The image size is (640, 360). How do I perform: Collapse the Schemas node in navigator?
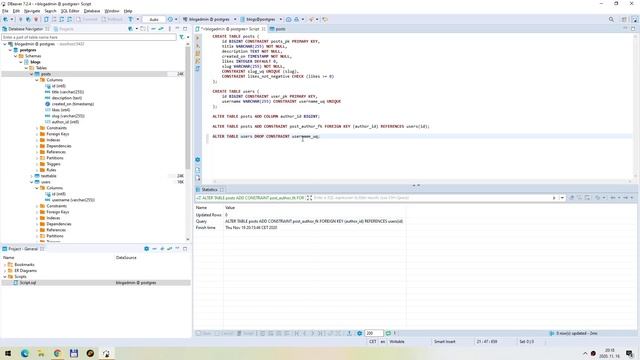point(16,56)
